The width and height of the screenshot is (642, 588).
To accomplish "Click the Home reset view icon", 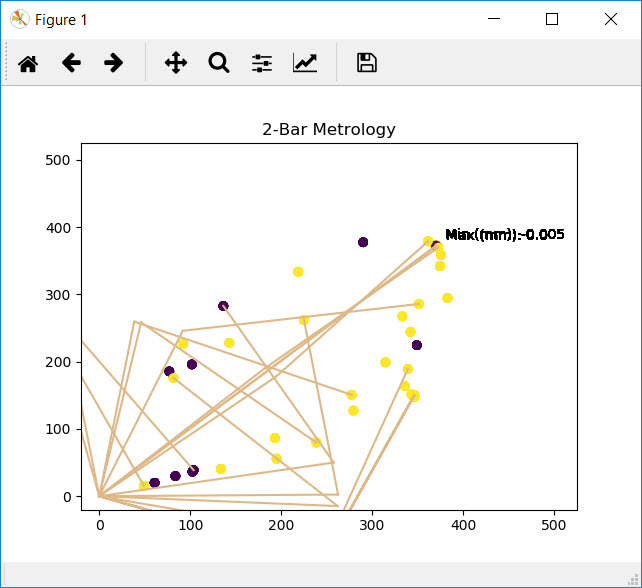I will (28, 63).
